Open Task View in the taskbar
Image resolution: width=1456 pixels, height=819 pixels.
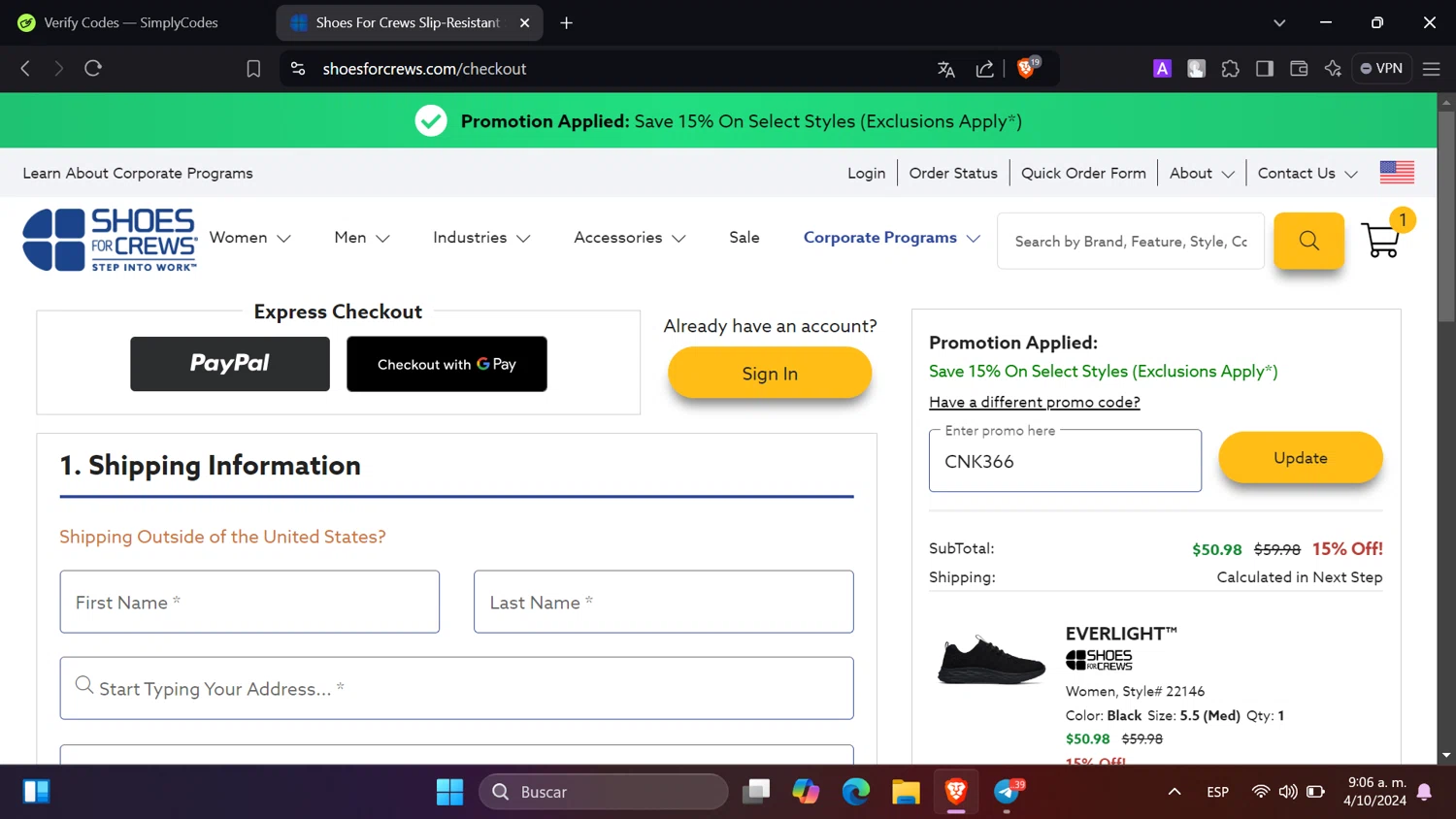tap(756, 792)
